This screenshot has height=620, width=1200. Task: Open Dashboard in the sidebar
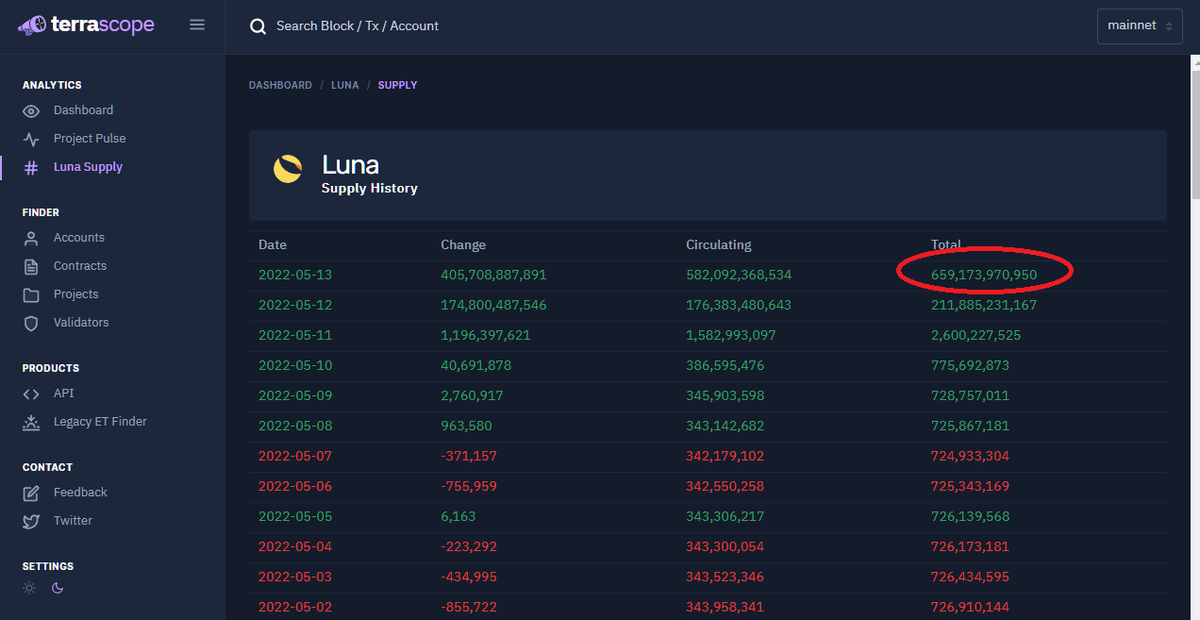coord(83,110)
